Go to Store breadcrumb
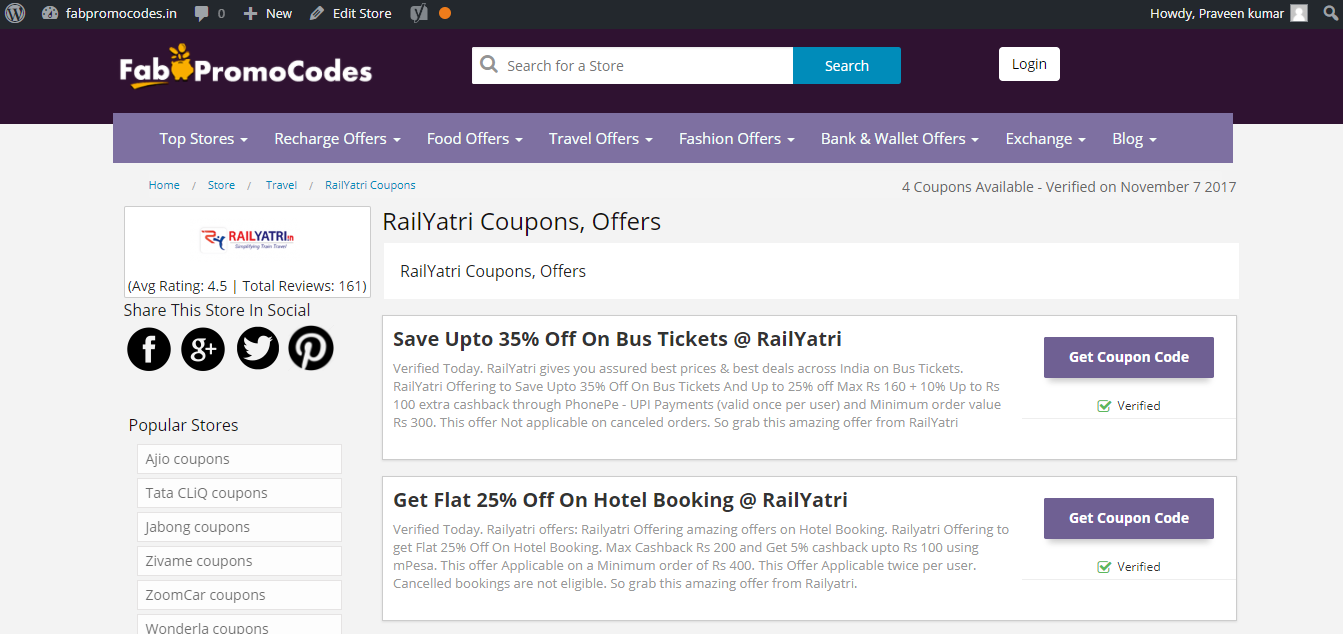 click(221, 185)
